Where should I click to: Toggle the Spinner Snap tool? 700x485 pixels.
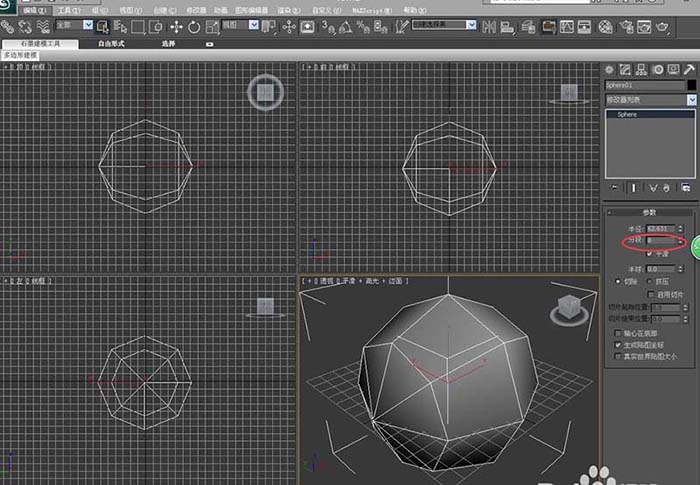(x=381, y=27)
